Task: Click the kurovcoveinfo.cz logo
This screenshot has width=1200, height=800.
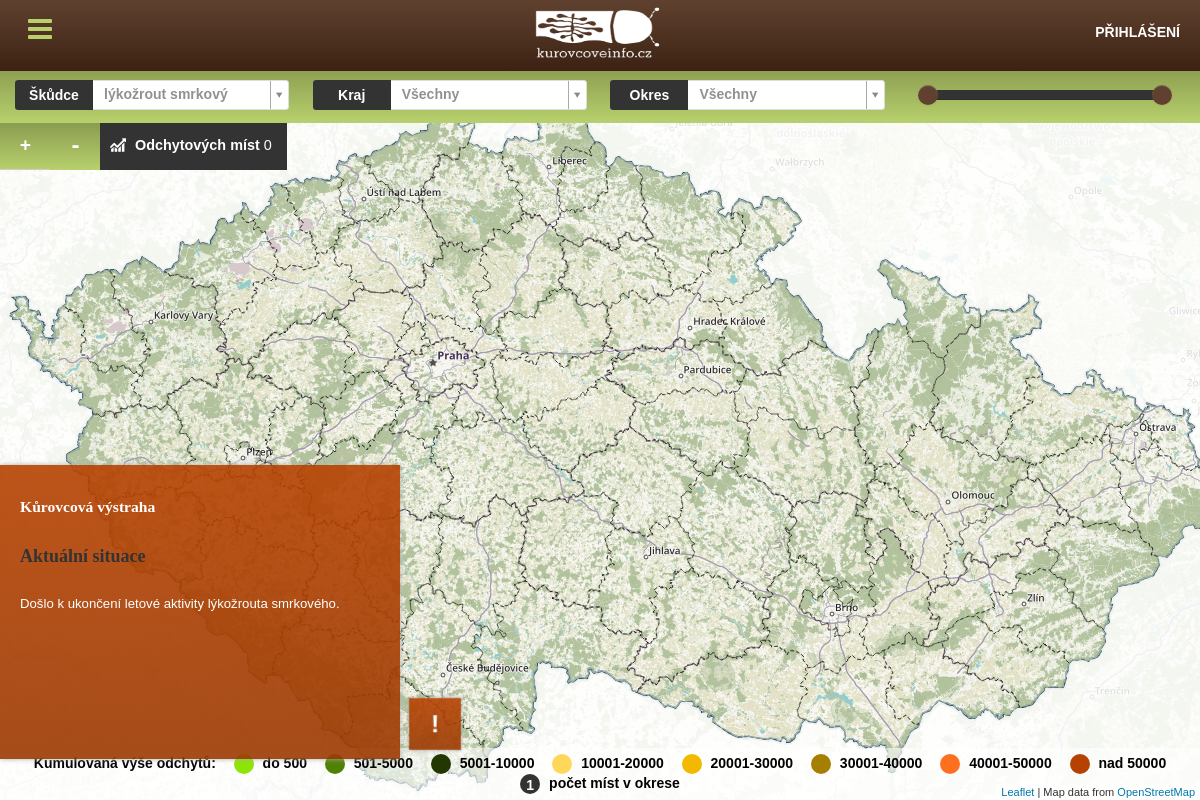Action: pos(597,34)
